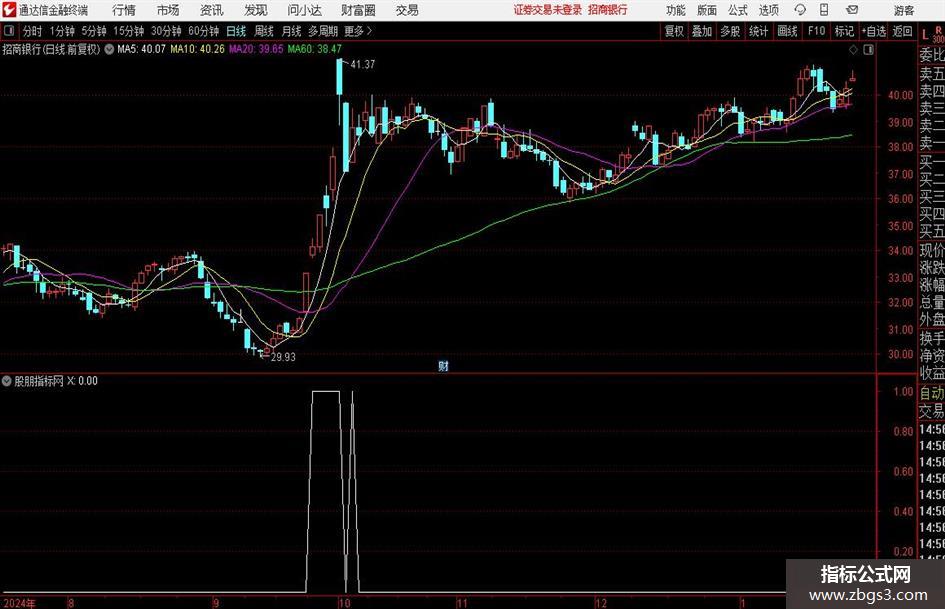This screenshot has height=609, width=945.
Task: Click the 多股 toolbar button
Action: 730,31
